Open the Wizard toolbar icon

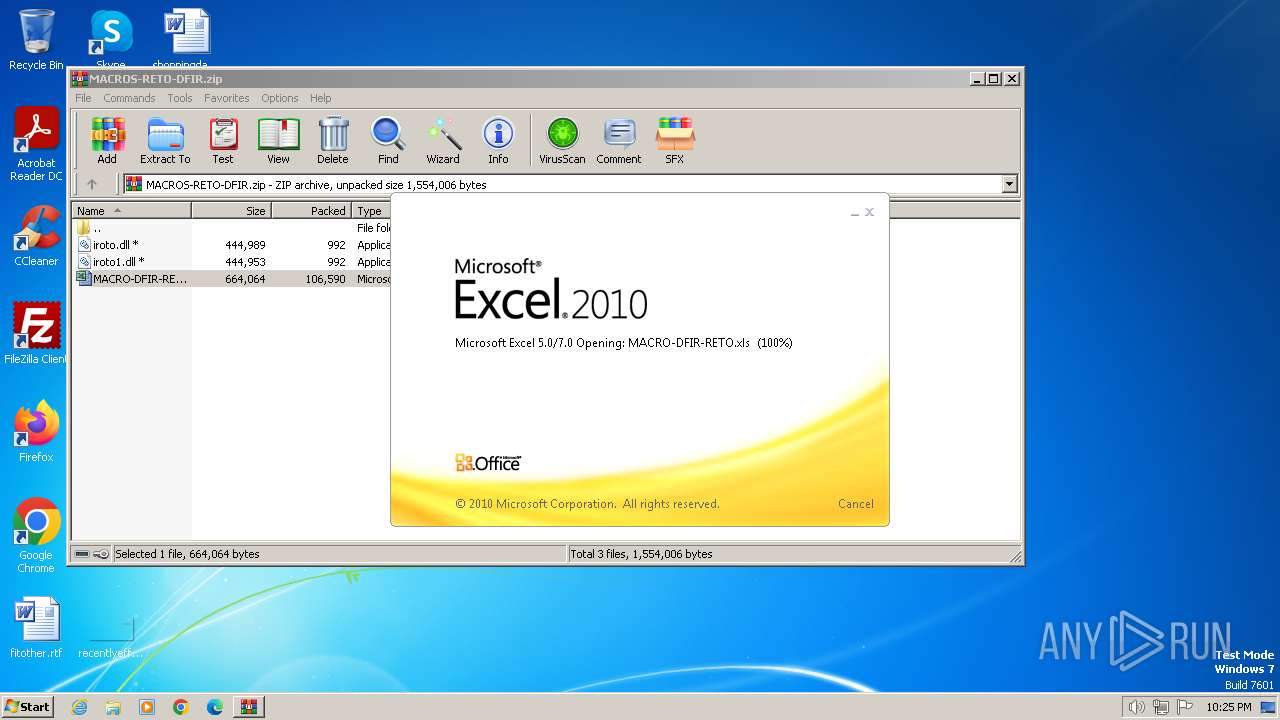[x=443, y=140]
